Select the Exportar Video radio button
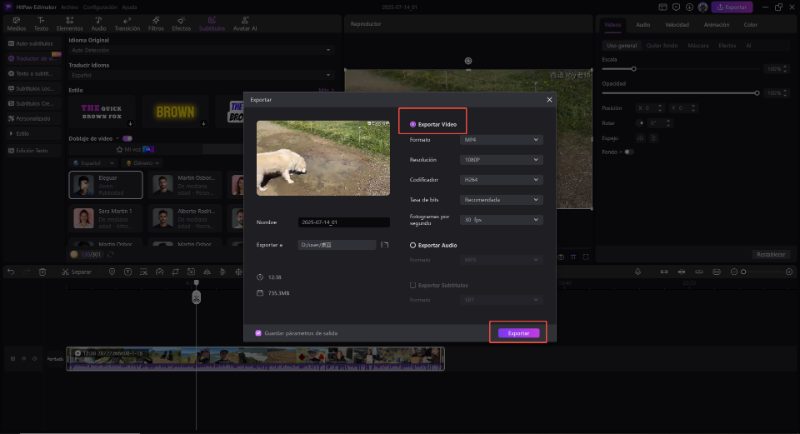800x434 pixels. click(x=413, y=124)
